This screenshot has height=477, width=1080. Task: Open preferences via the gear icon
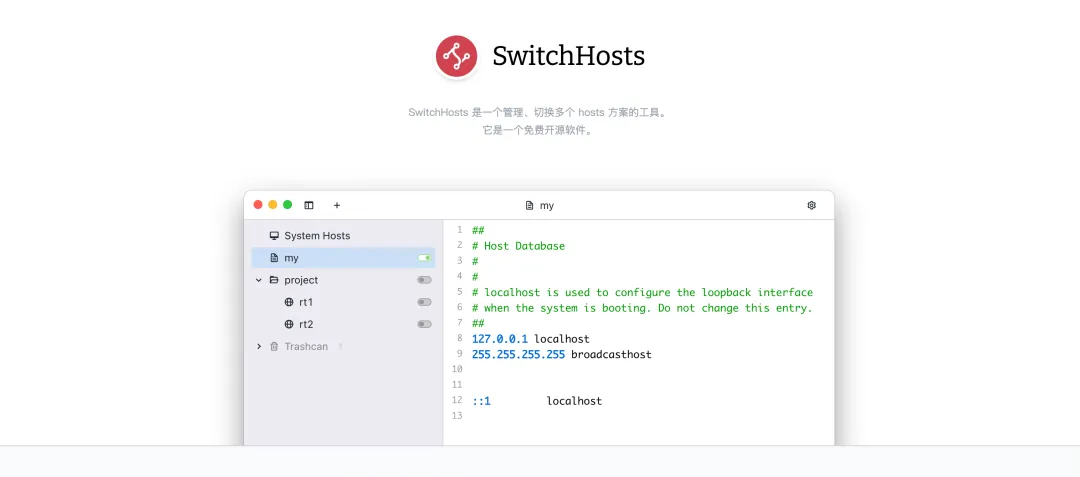tap(811, 205)
